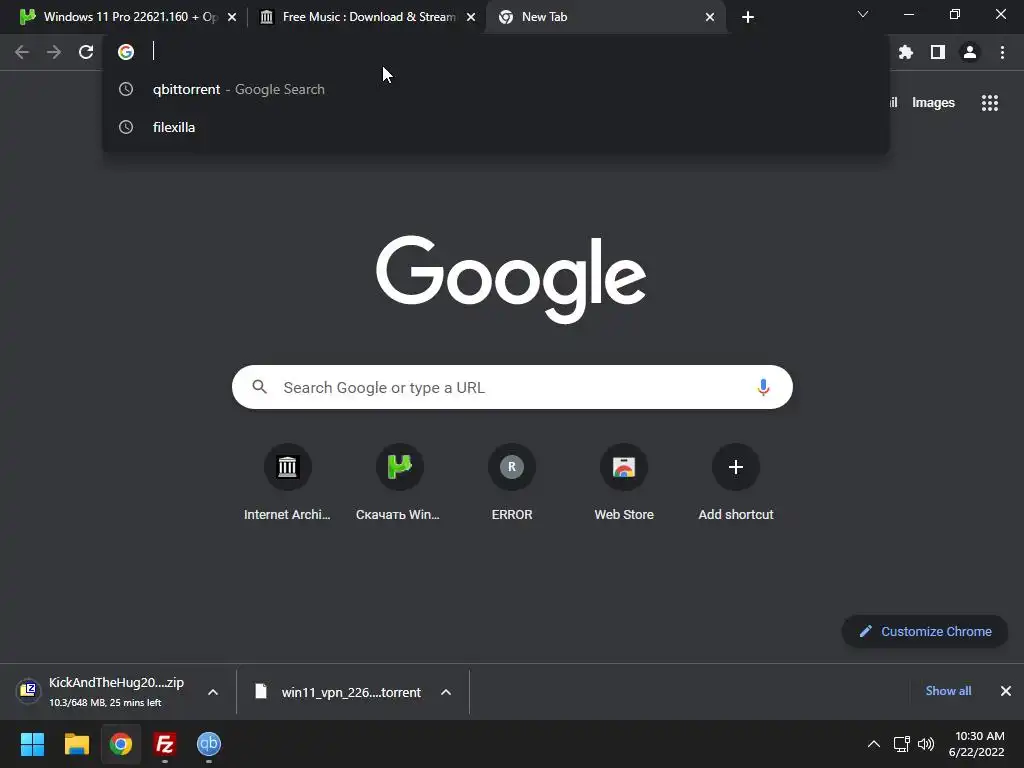This screenshot has width=1024, height=768.
Task: Switch to FileZilla in taskbar
Action: click(165, 744)
